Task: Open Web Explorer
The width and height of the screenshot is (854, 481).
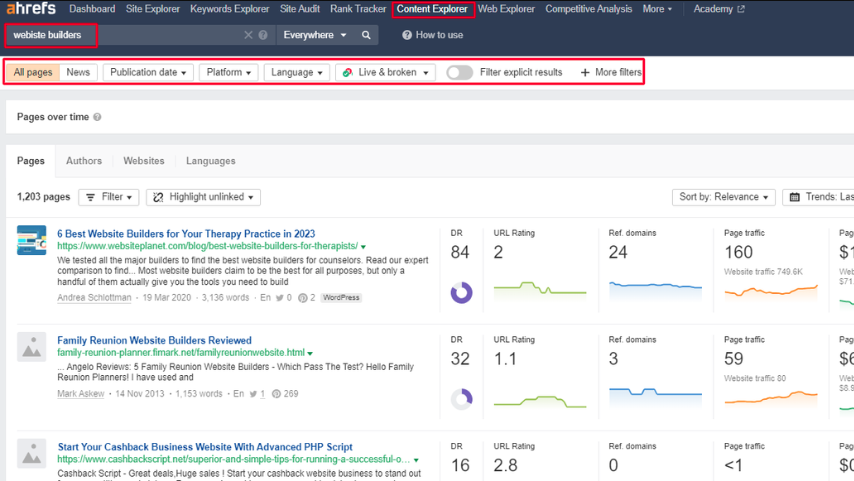Action: coord(506,9)
